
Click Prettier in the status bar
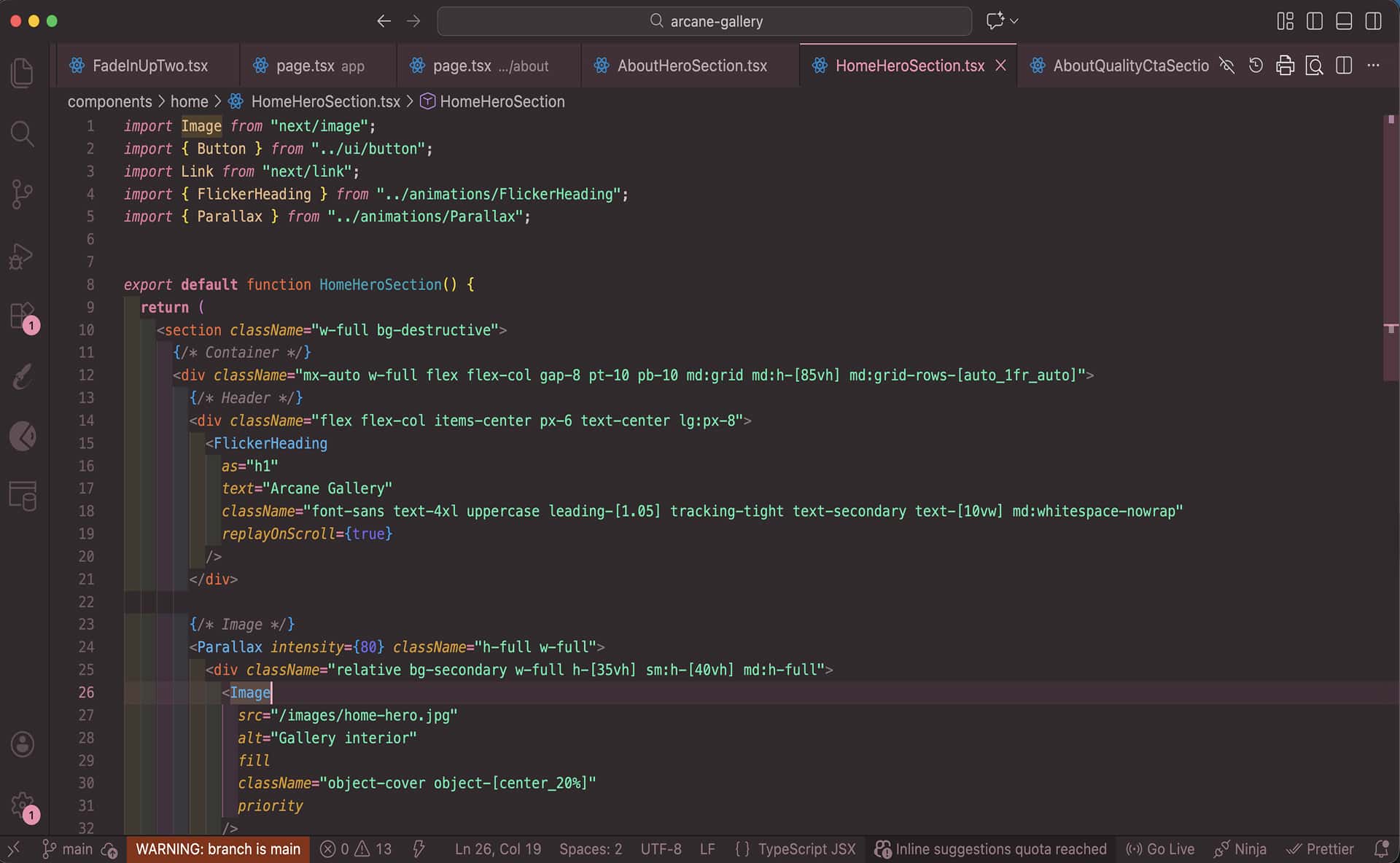1320,849
